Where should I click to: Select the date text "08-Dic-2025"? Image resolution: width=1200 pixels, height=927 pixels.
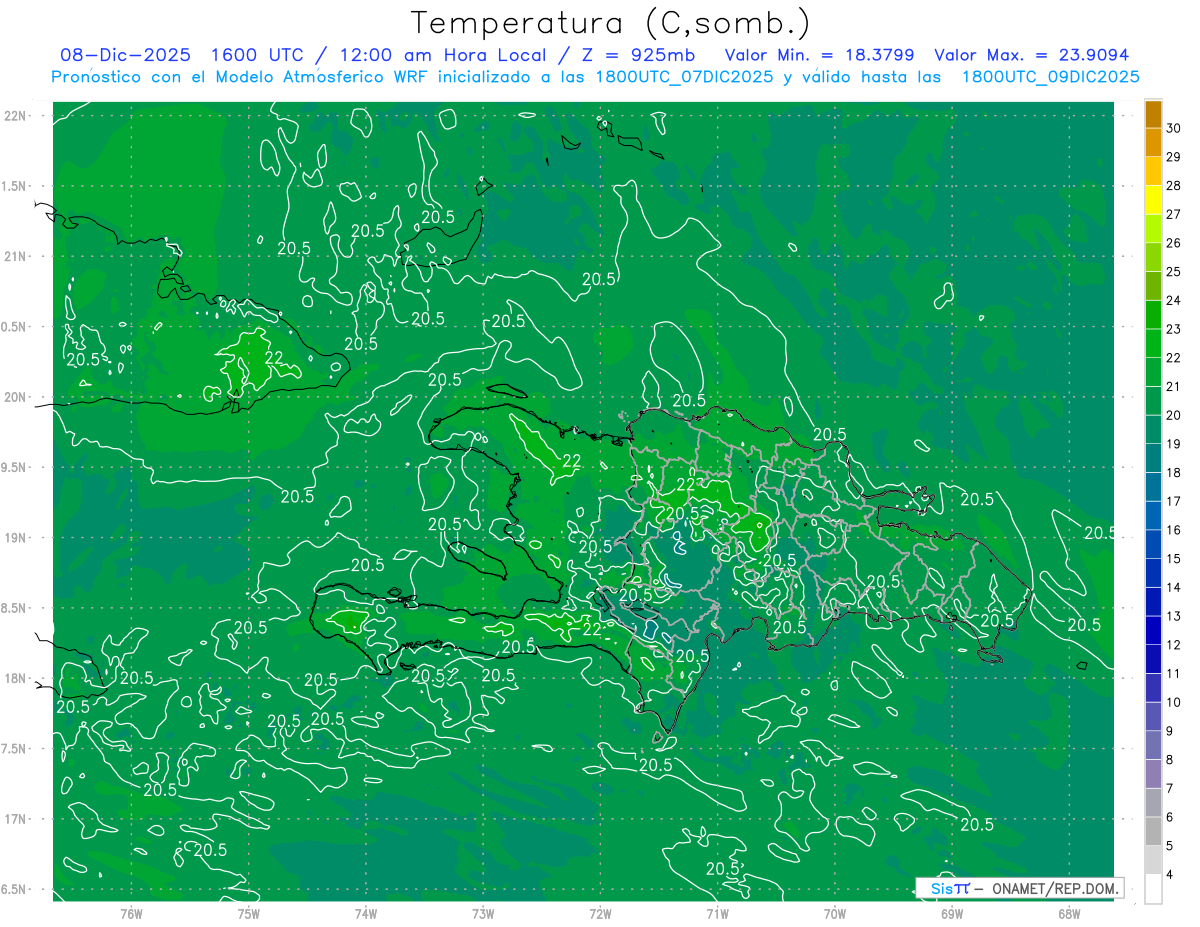coord(126,55)
